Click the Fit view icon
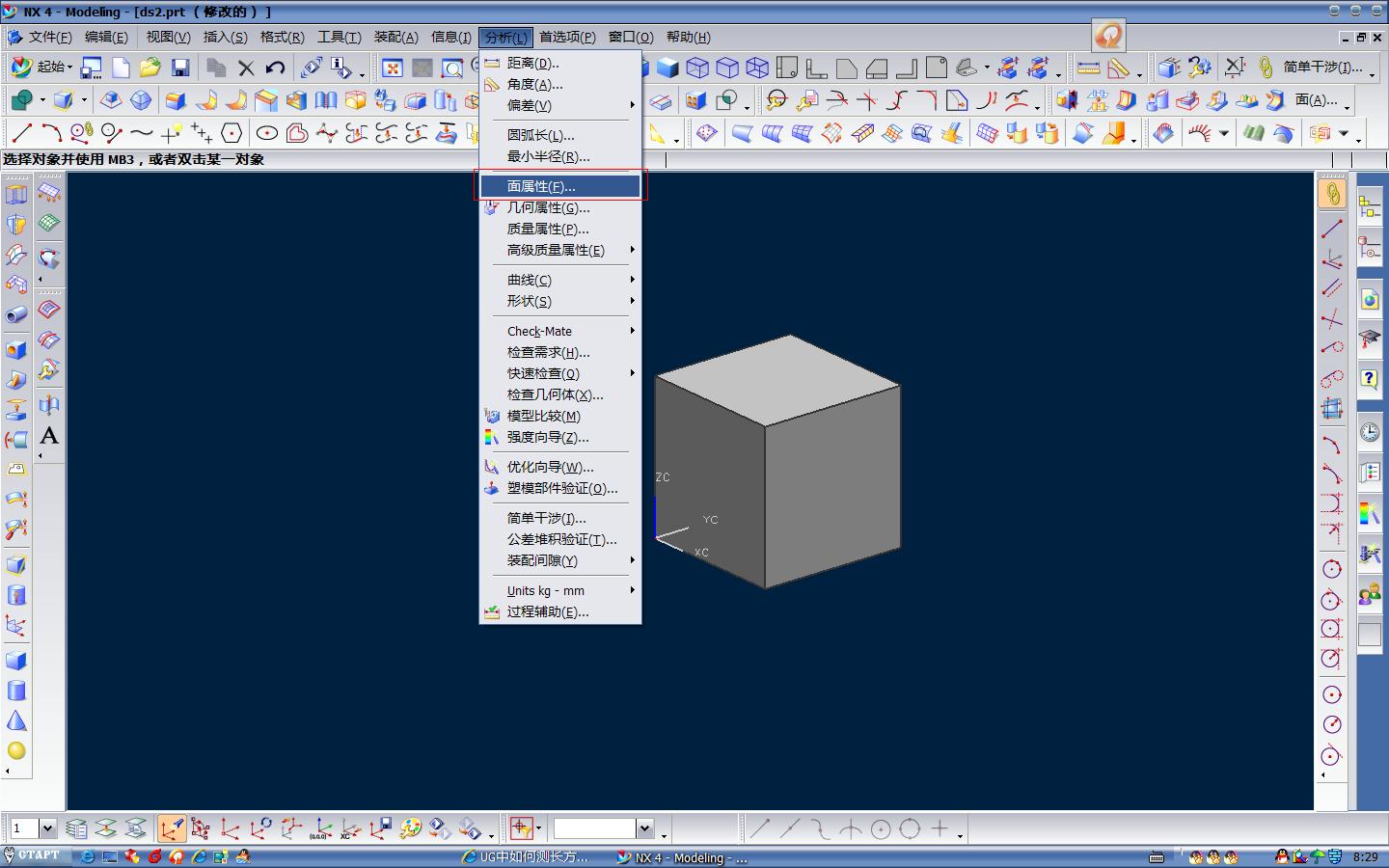 (392, 68)
